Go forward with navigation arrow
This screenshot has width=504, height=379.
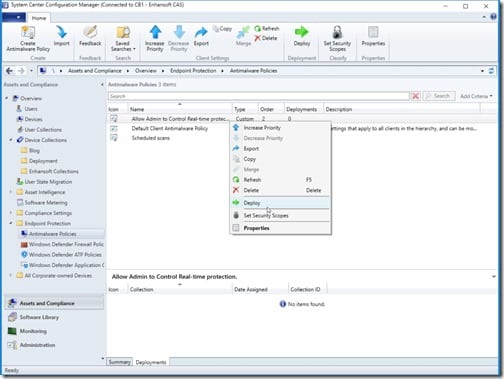21,71
